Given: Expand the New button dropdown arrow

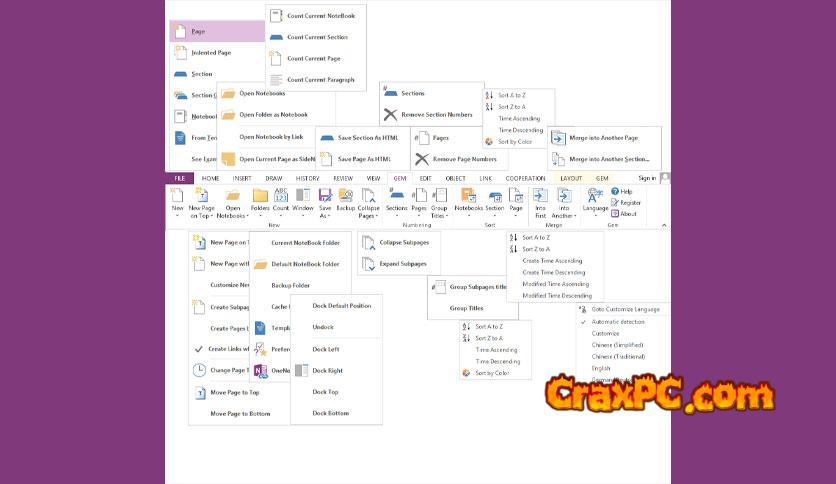Looking at the screenshot, I should point(177,215).
